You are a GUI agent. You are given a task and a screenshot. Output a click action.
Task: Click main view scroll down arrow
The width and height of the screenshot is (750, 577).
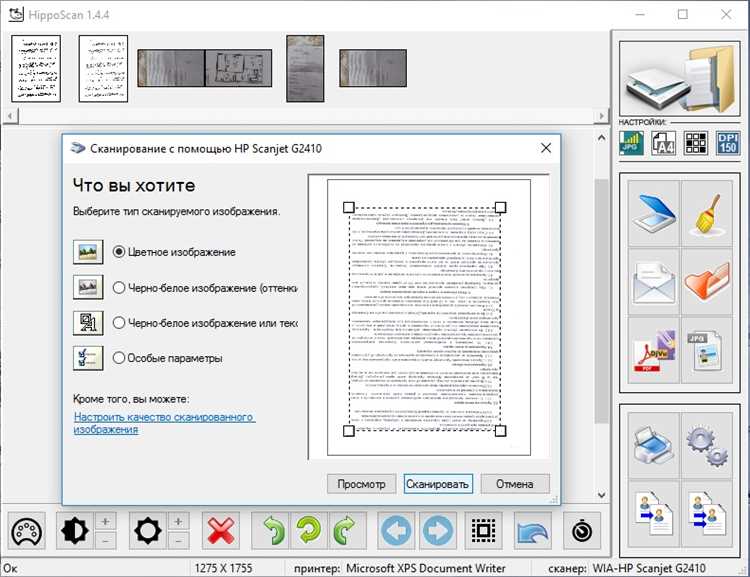[601, 495]
